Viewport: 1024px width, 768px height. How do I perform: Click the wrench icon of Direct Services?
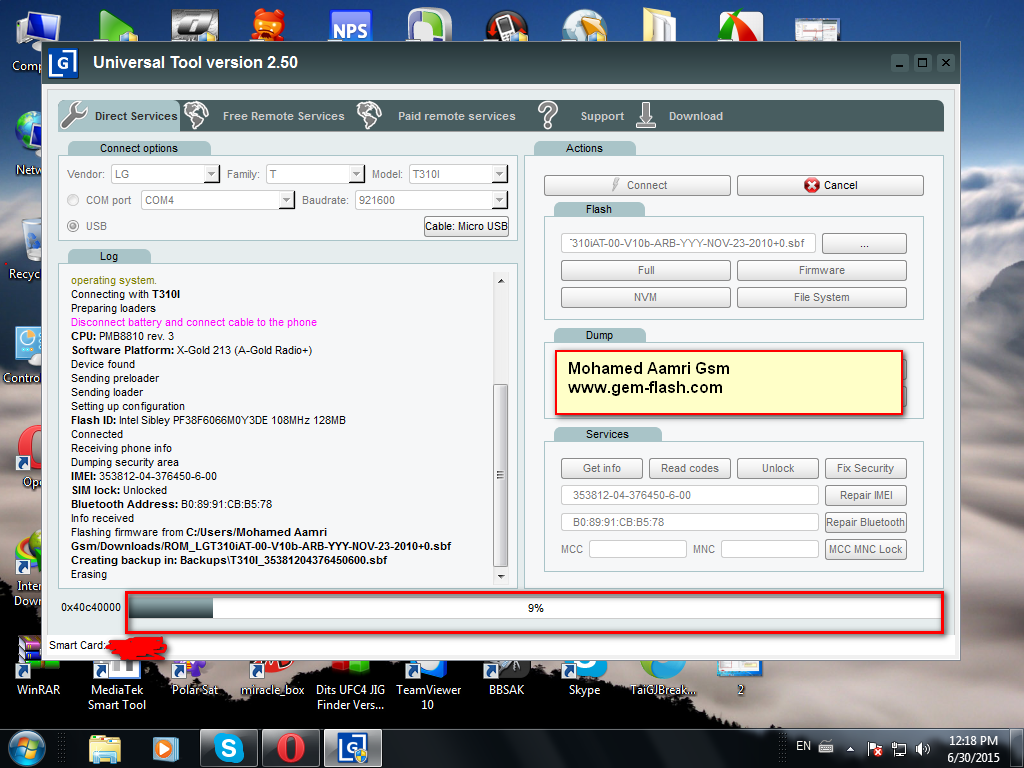pos(74,116)
